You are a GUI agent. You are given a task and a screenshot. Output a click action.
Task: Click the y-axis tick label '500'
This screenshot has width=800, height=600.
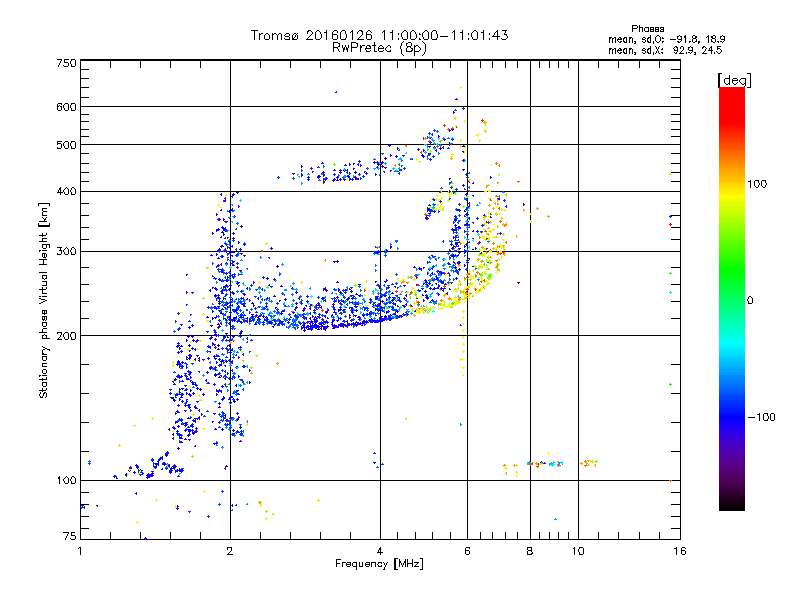(x=67, y=145)
